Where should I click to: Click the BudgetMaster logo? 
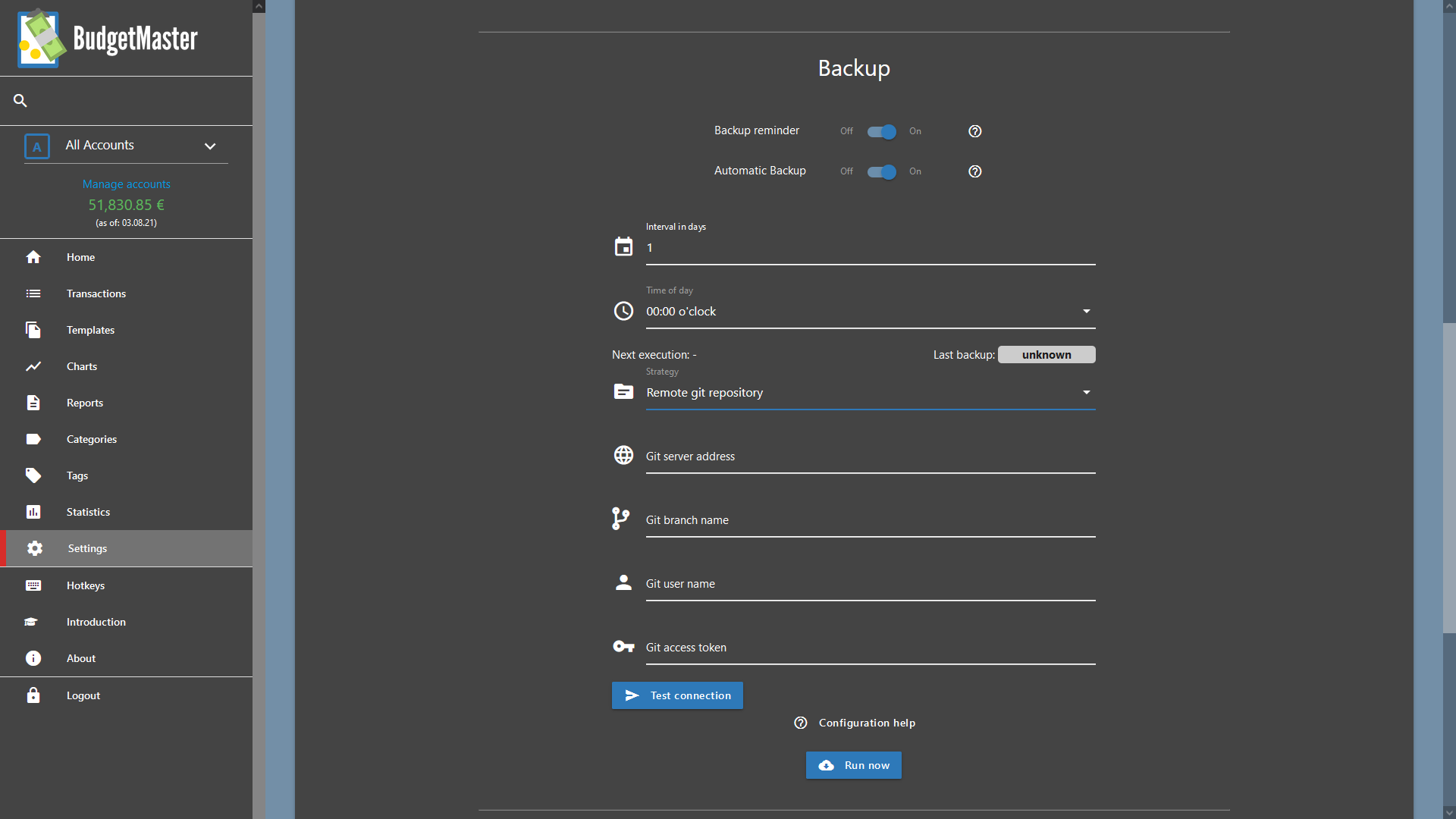108,38
